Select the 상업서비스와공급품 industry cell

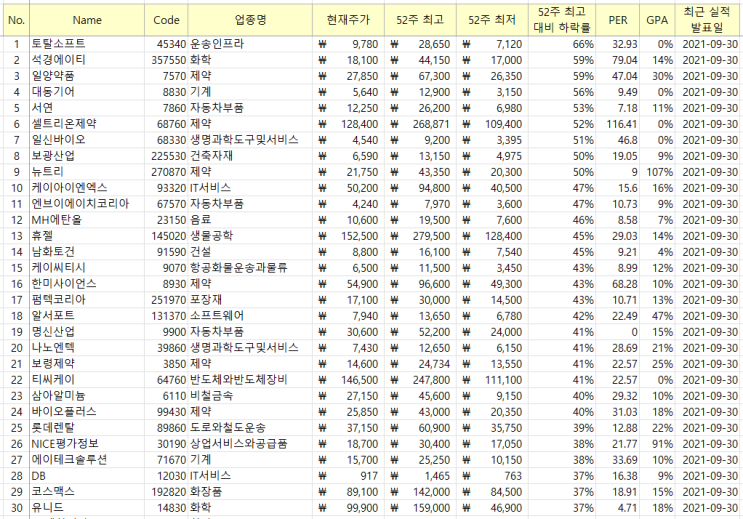250,444
